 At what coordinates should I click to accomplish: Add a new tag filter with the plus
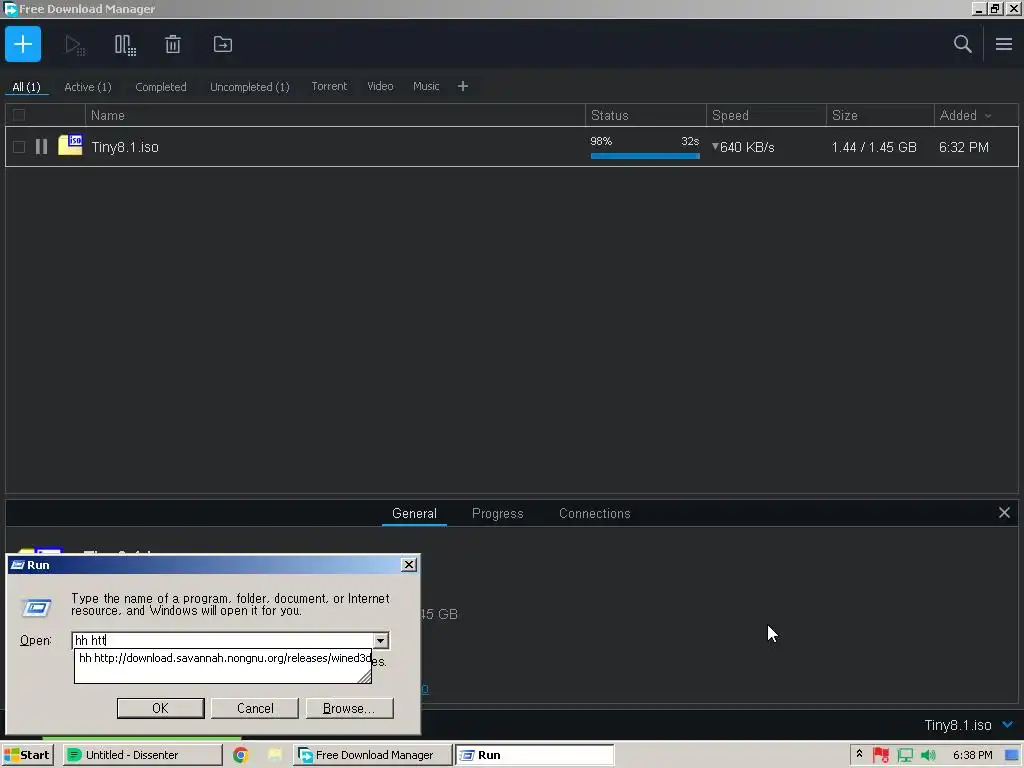[462, 86]
